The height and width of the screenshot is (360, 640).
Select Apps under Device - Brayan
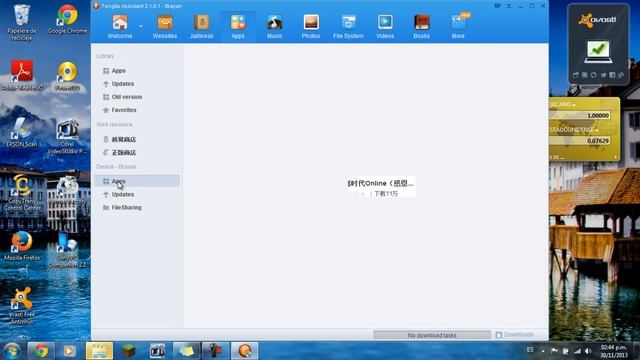(137, 181)
